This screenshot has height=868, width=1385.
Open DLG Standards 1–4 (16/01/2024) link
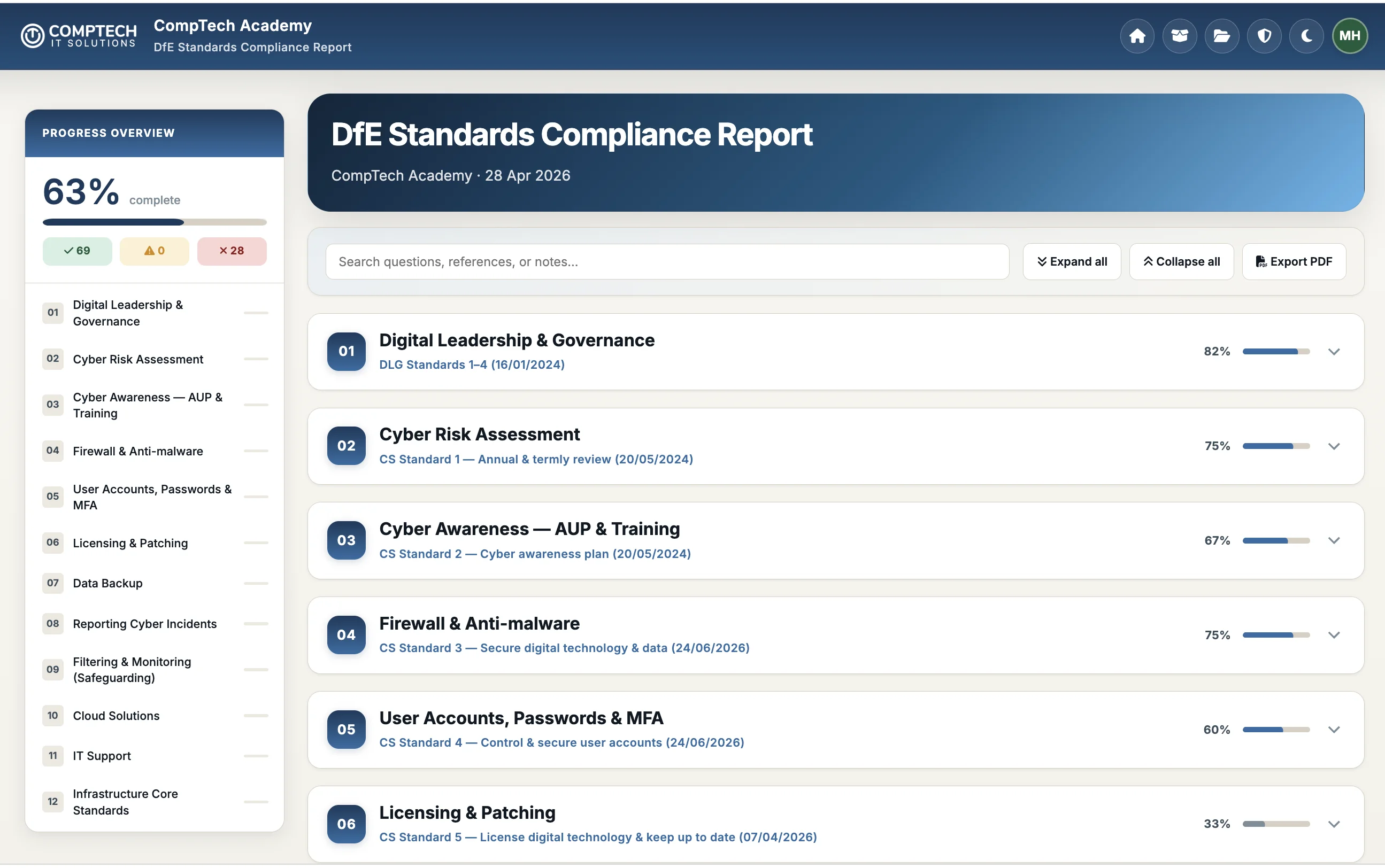click(472, 365)
